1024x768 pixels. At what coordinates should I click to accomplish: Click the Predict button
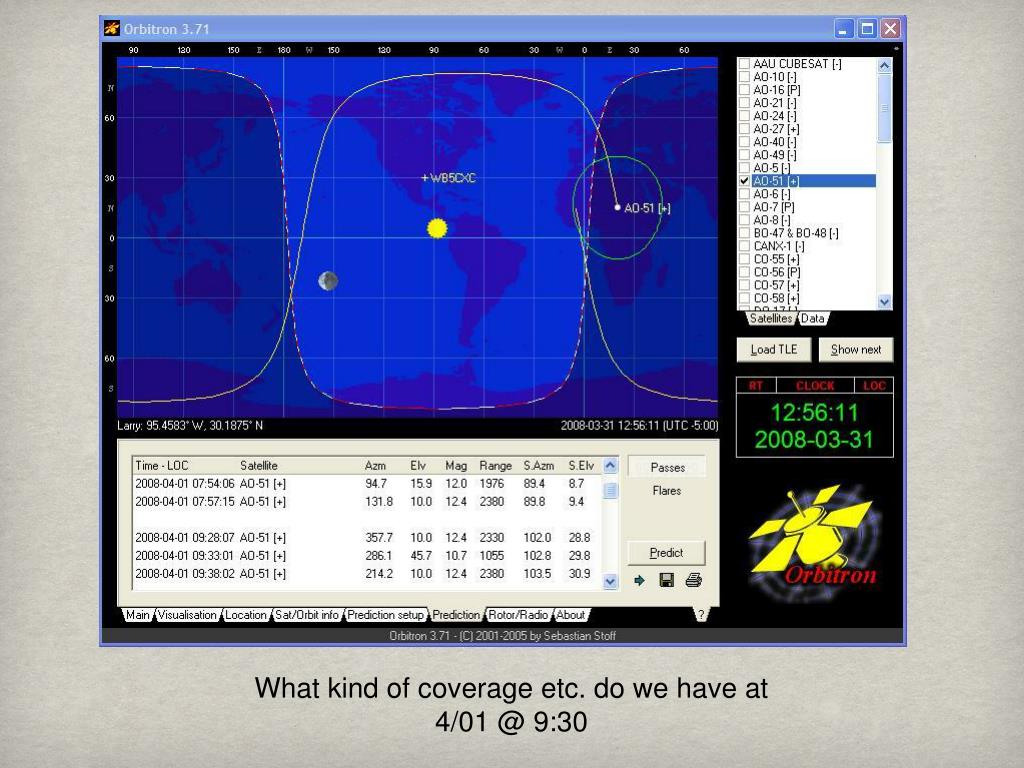pos(666,553)
